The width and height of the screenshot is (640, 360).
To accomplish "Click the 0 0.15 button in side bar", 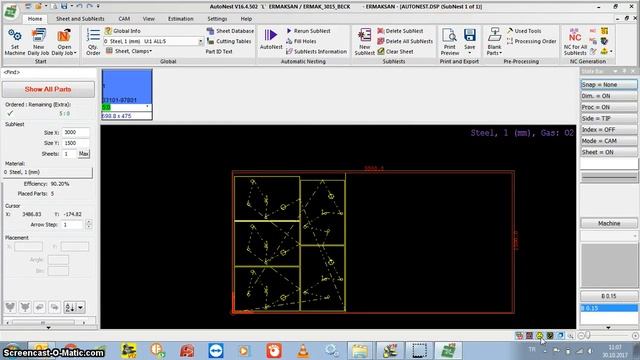I will [x=609, y=296].
